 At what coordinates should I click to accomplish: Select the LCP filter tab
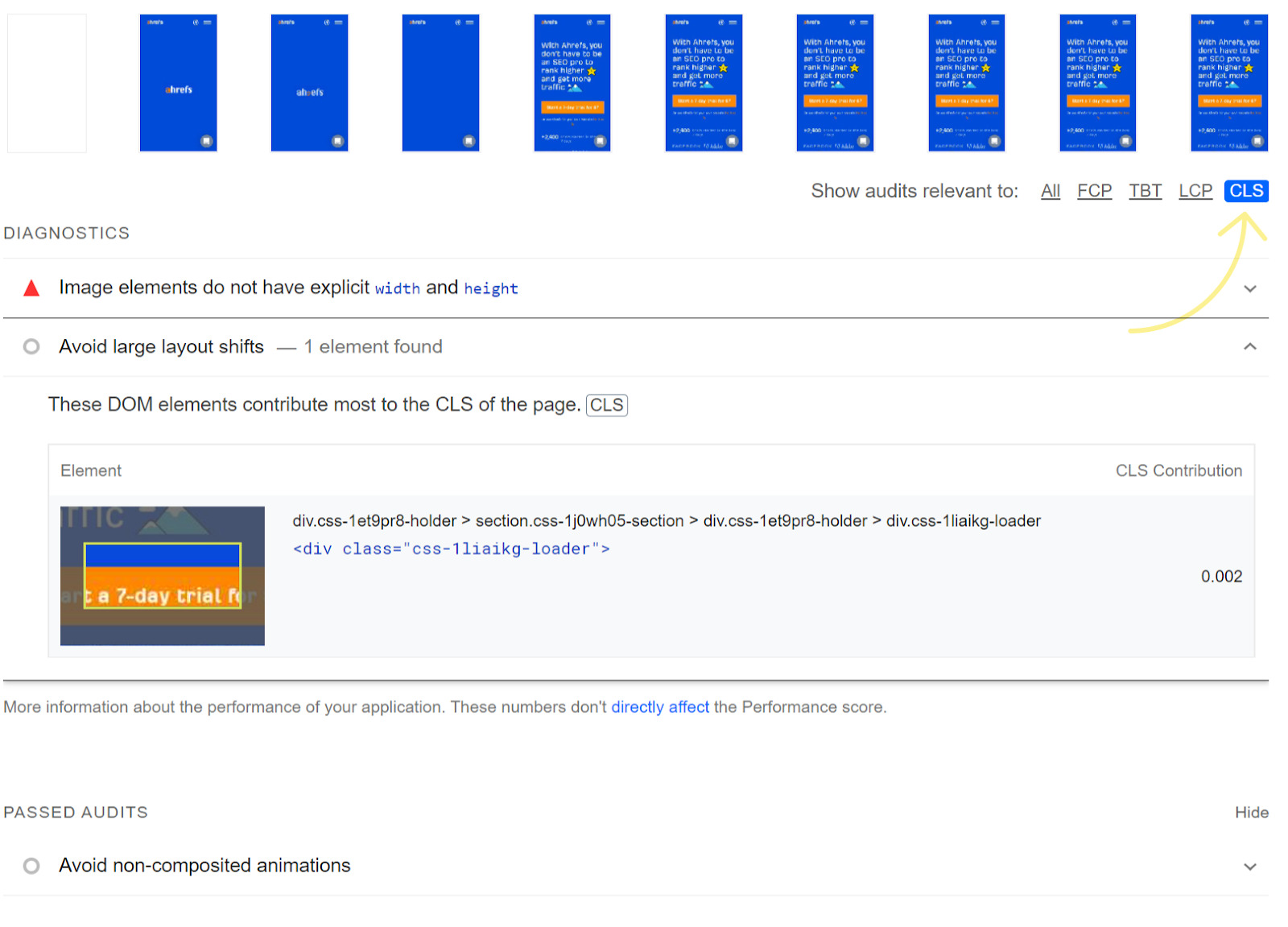click(x=1195, y=191)
